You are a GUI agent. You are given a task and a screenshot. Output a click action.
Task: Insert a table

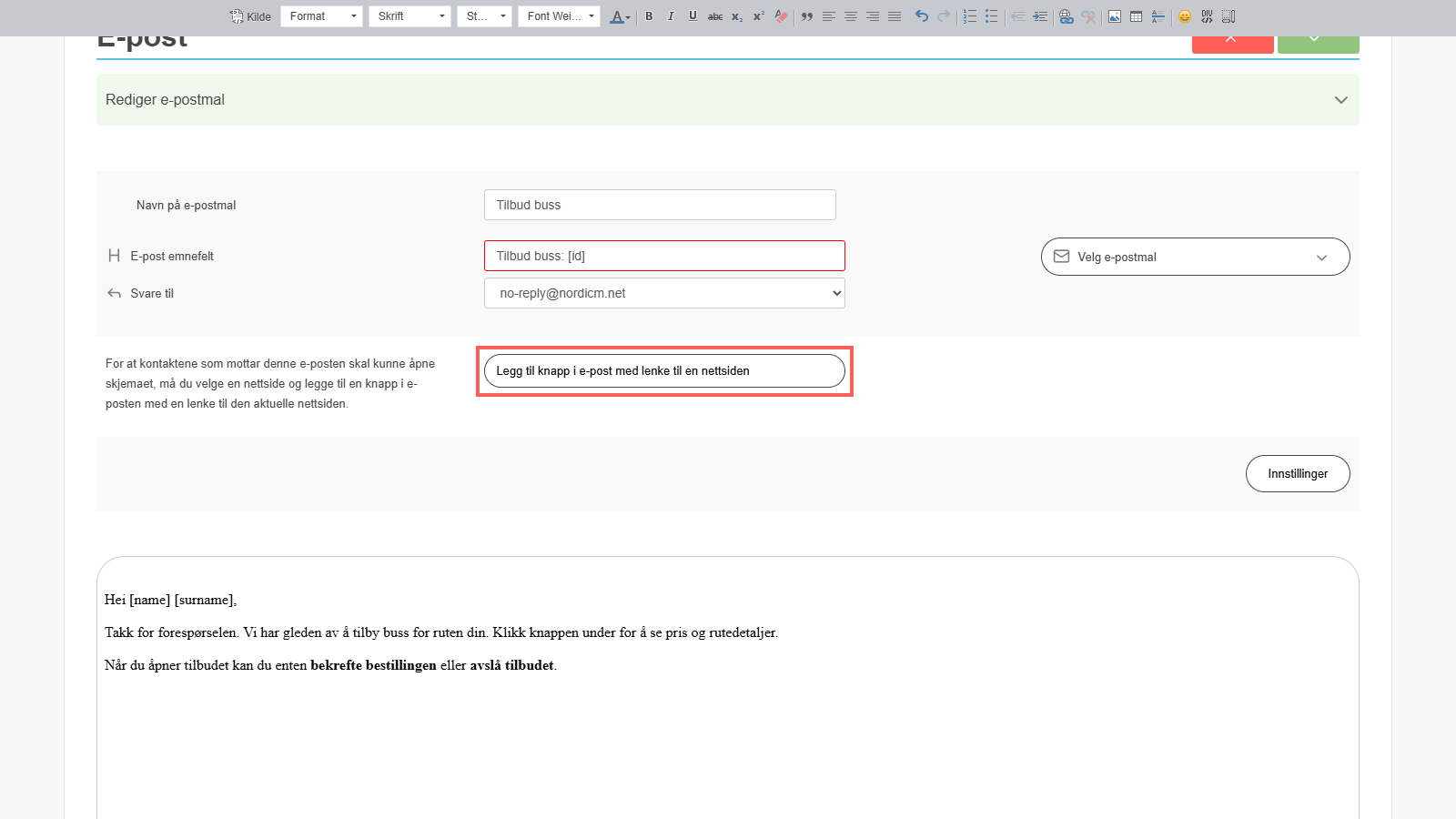[1137, 16]
